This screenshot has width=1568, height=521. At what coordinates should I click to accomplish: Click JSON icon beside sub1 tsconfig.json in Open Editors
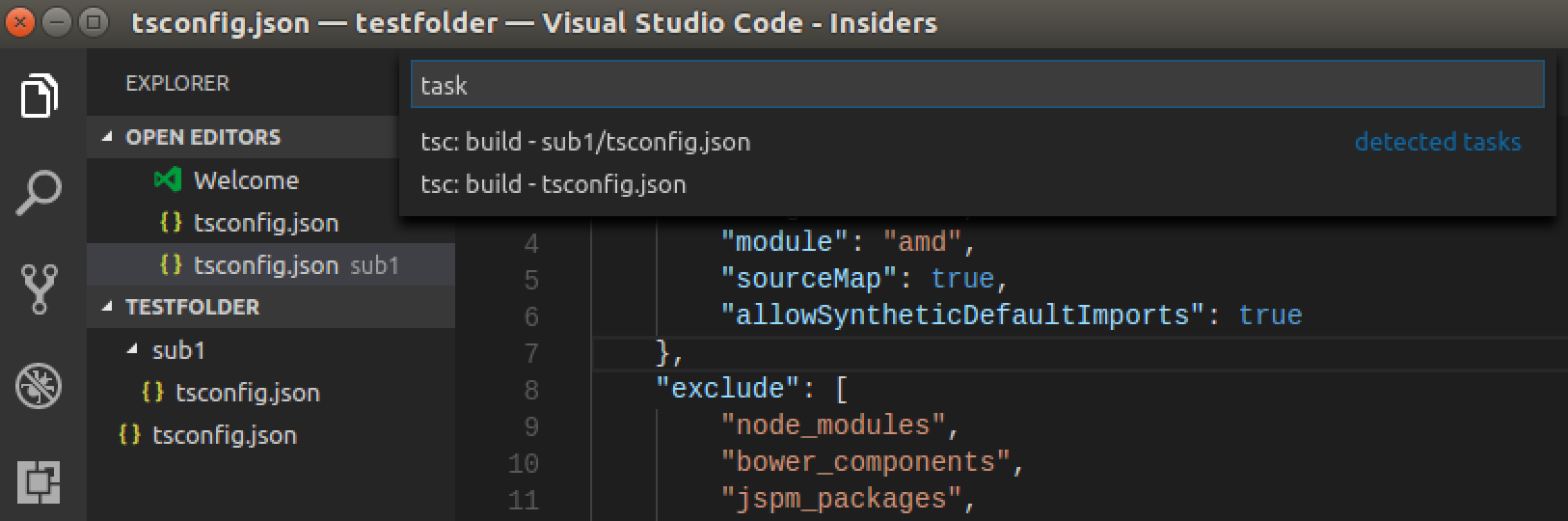(x=171, y=264)
